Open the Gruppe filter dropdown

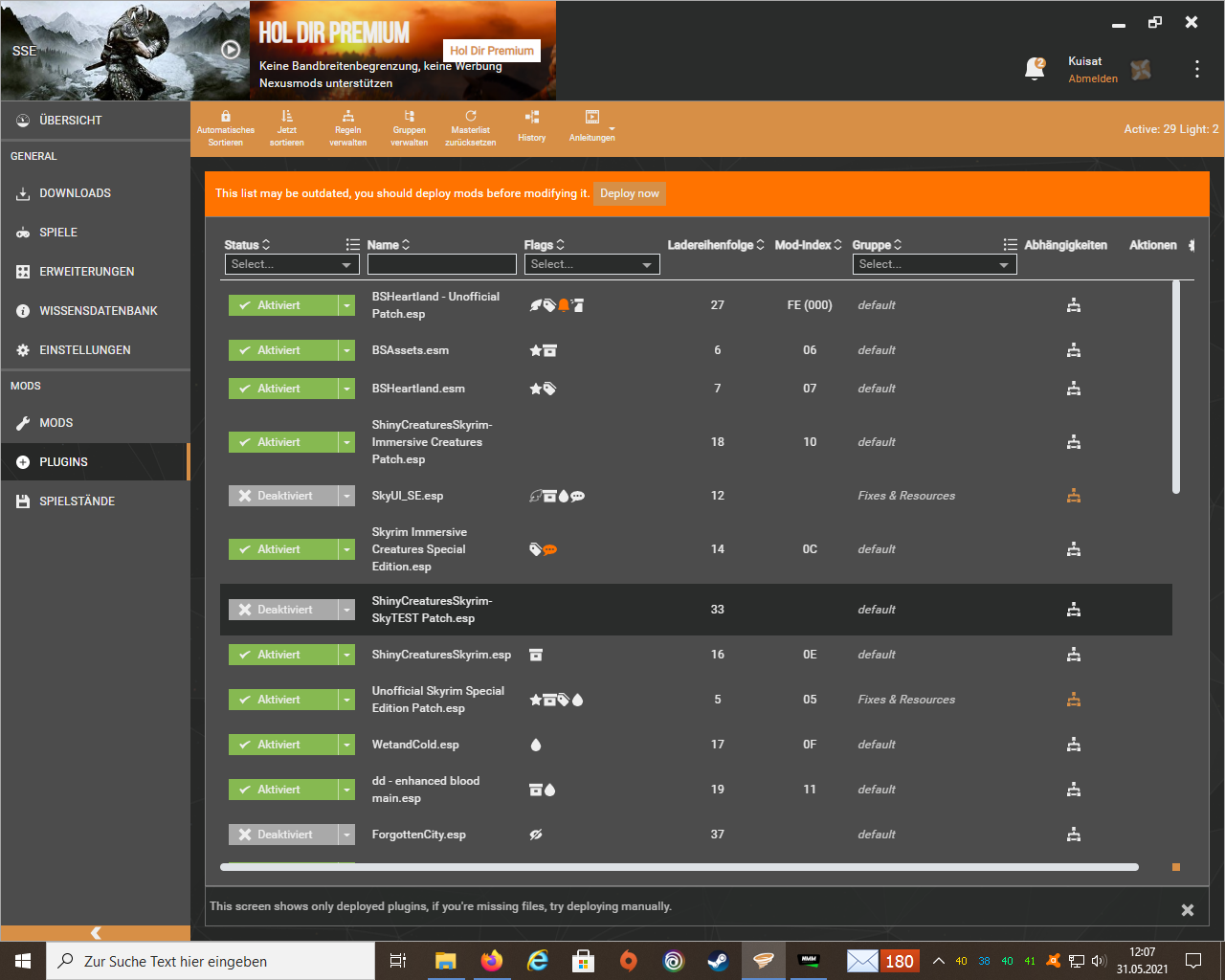934,264
